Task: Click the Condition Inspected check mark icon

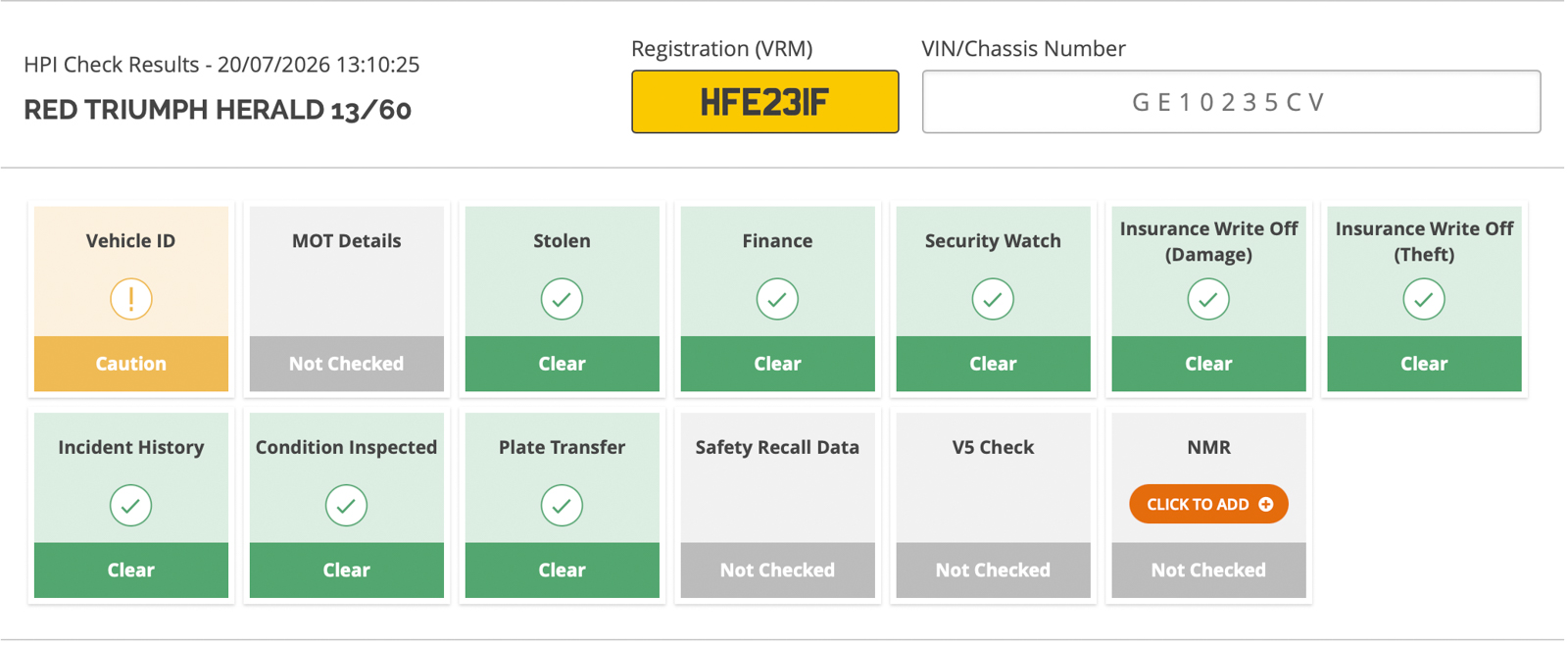Action: (x=346, y=506)
